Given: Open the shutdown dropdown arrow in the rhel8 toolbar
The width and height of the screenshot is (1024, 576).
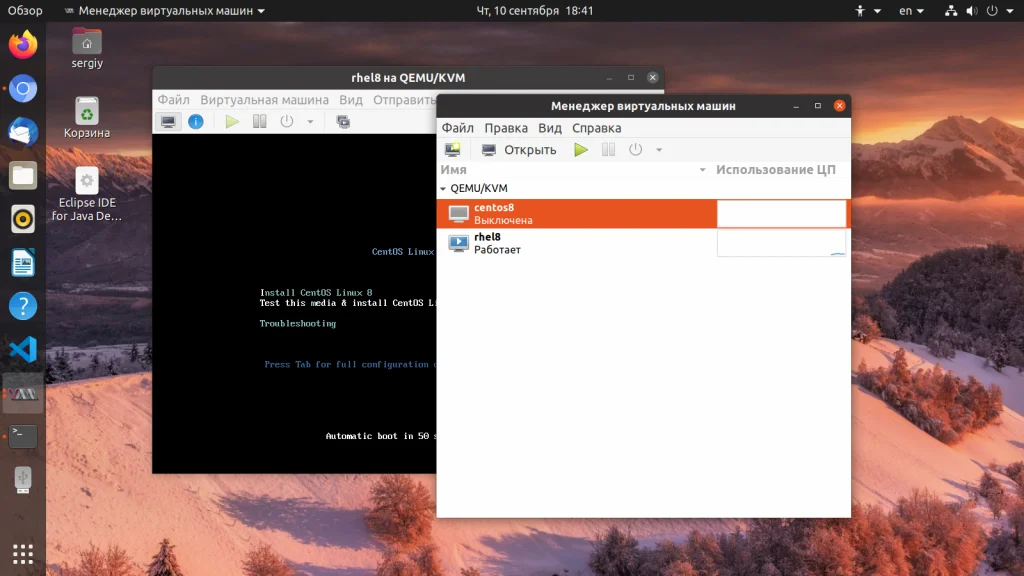Looking at the screenshot, I should [310, 121].
